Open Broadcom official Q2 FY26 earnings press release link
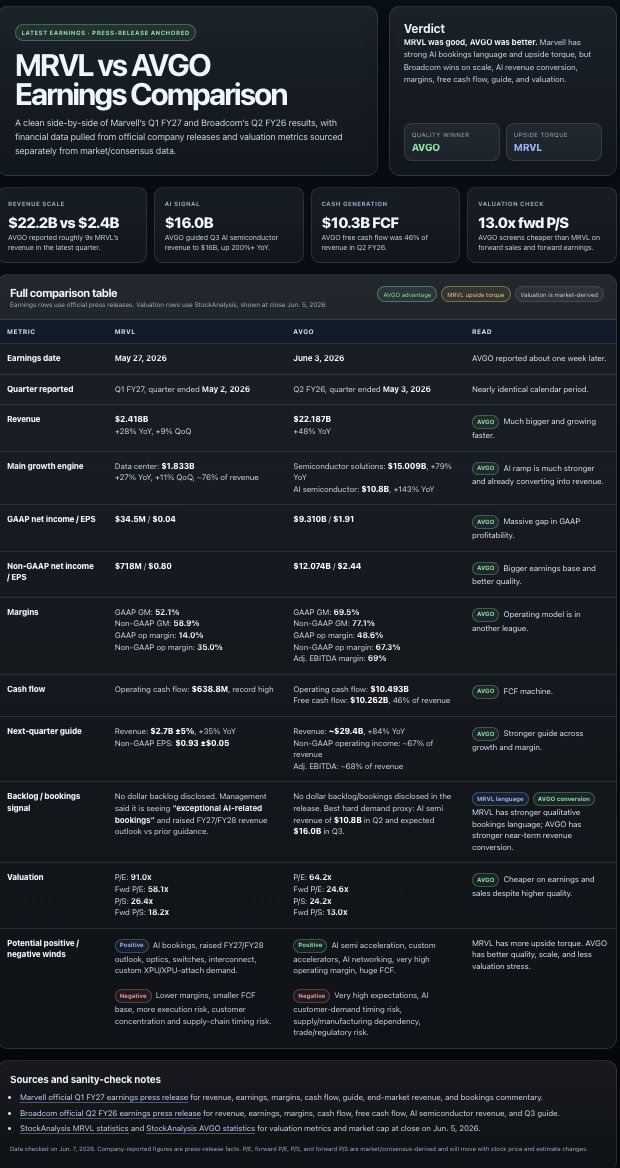Image resolution: width=620 pixels, height=1168 pixels. point(110,1113)
